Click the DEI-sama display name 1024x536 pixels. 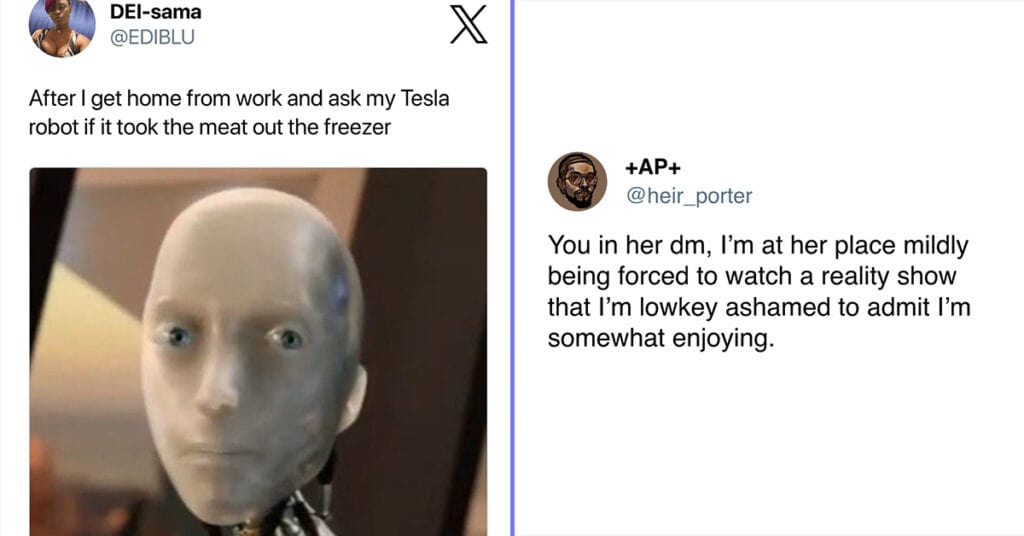click(x=155, y=12)
